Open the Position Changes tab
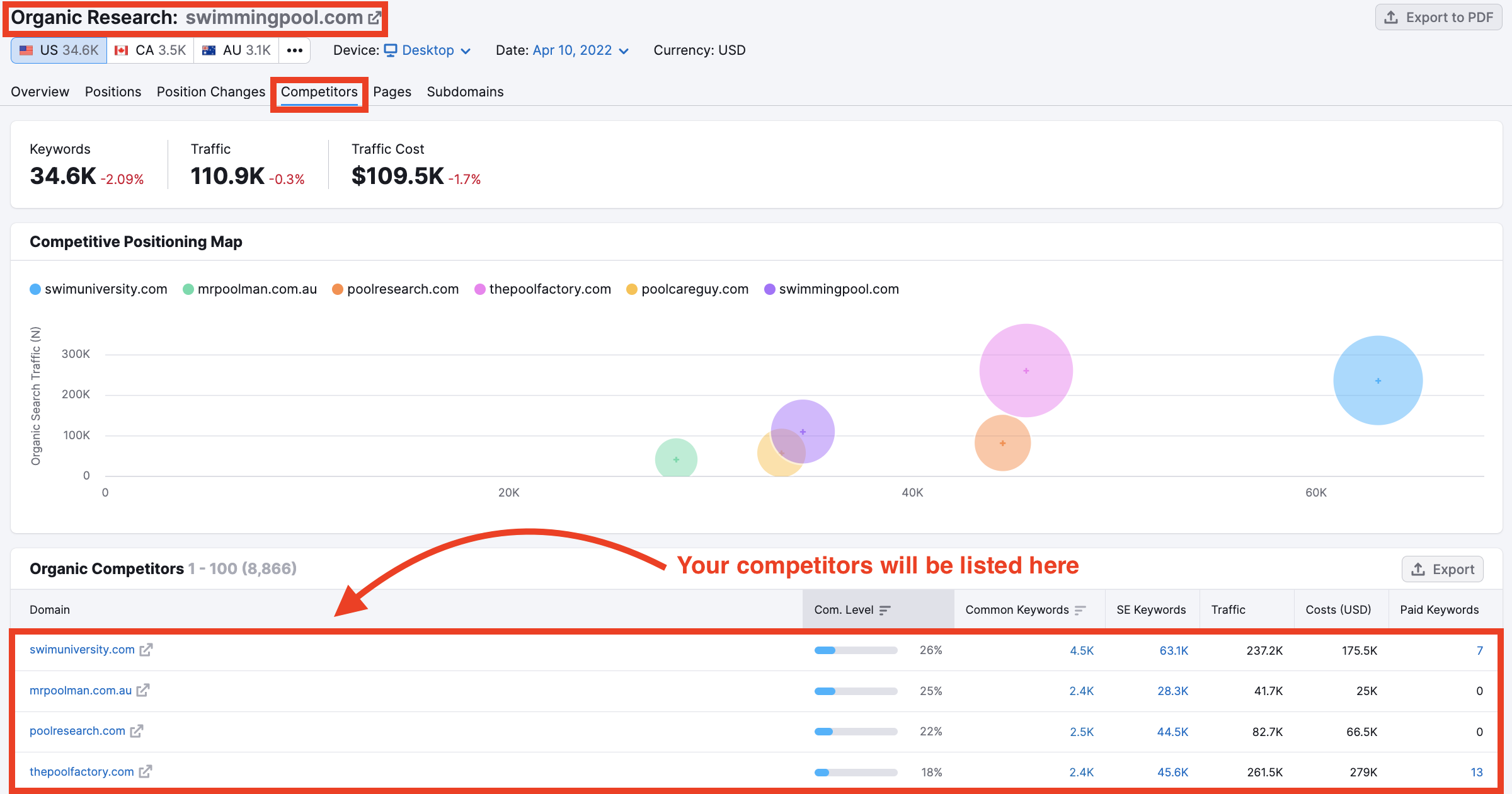Screen dimensions: 1512x794 pos(211,92)
